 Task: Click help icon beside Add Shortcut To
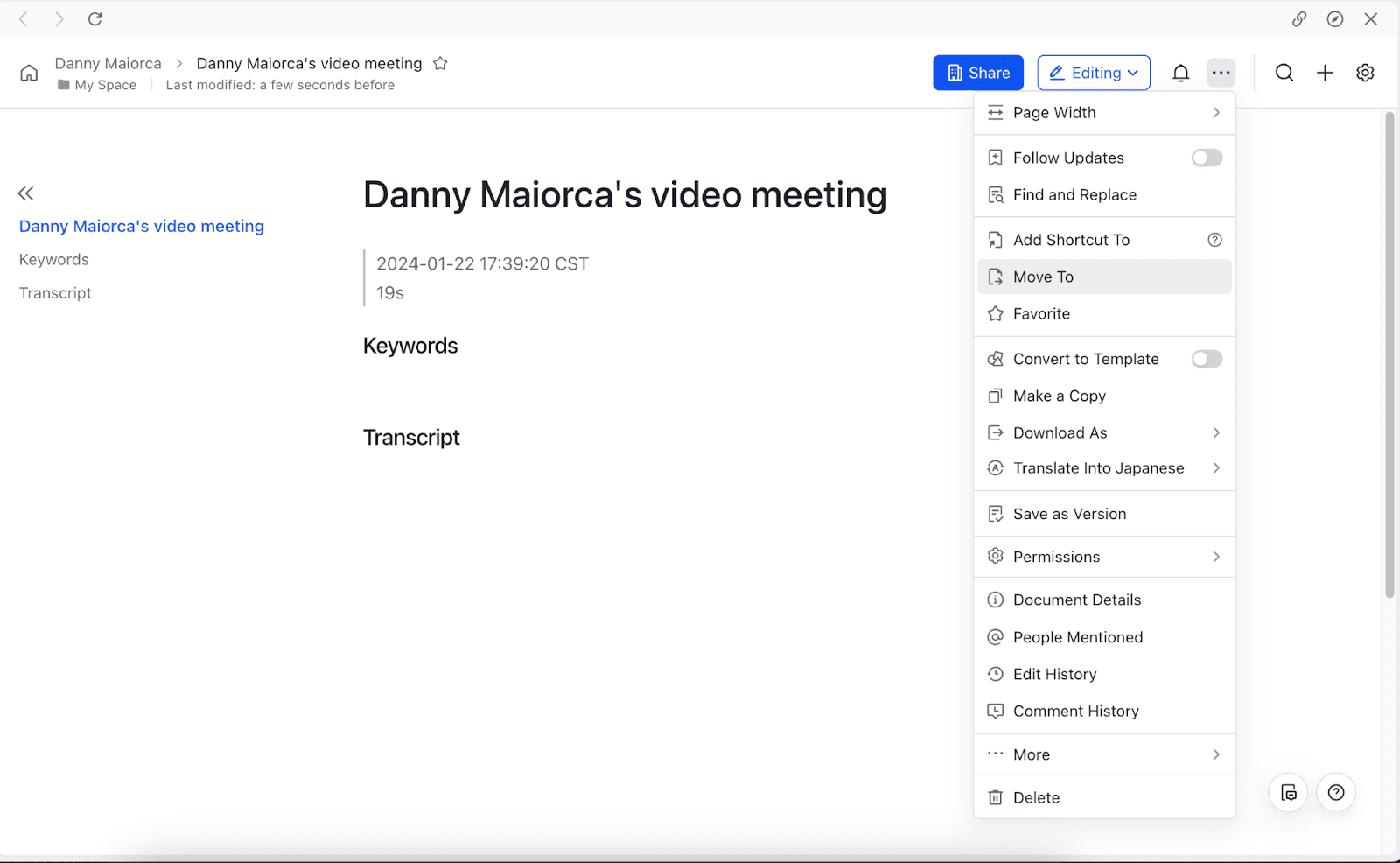[1214, 240]
